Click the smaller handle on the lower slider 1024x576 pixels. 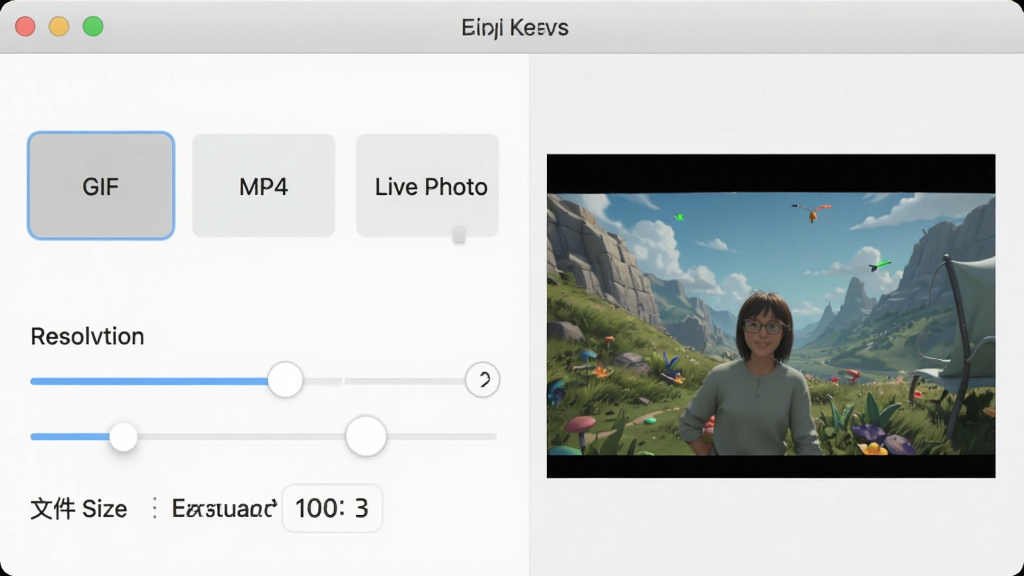tap(123, 436)
